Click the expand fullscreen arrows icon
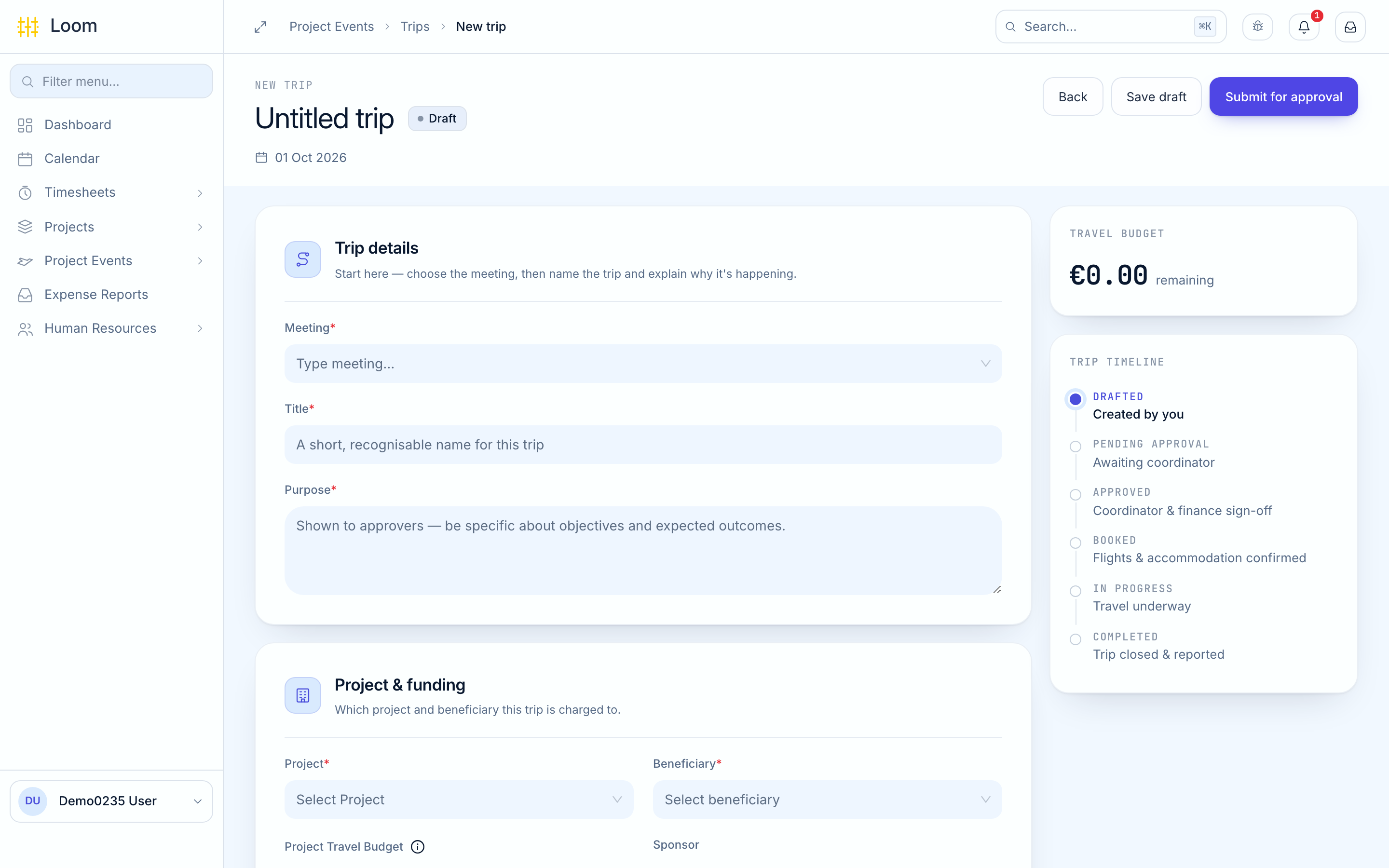 (x=260, y=27)
